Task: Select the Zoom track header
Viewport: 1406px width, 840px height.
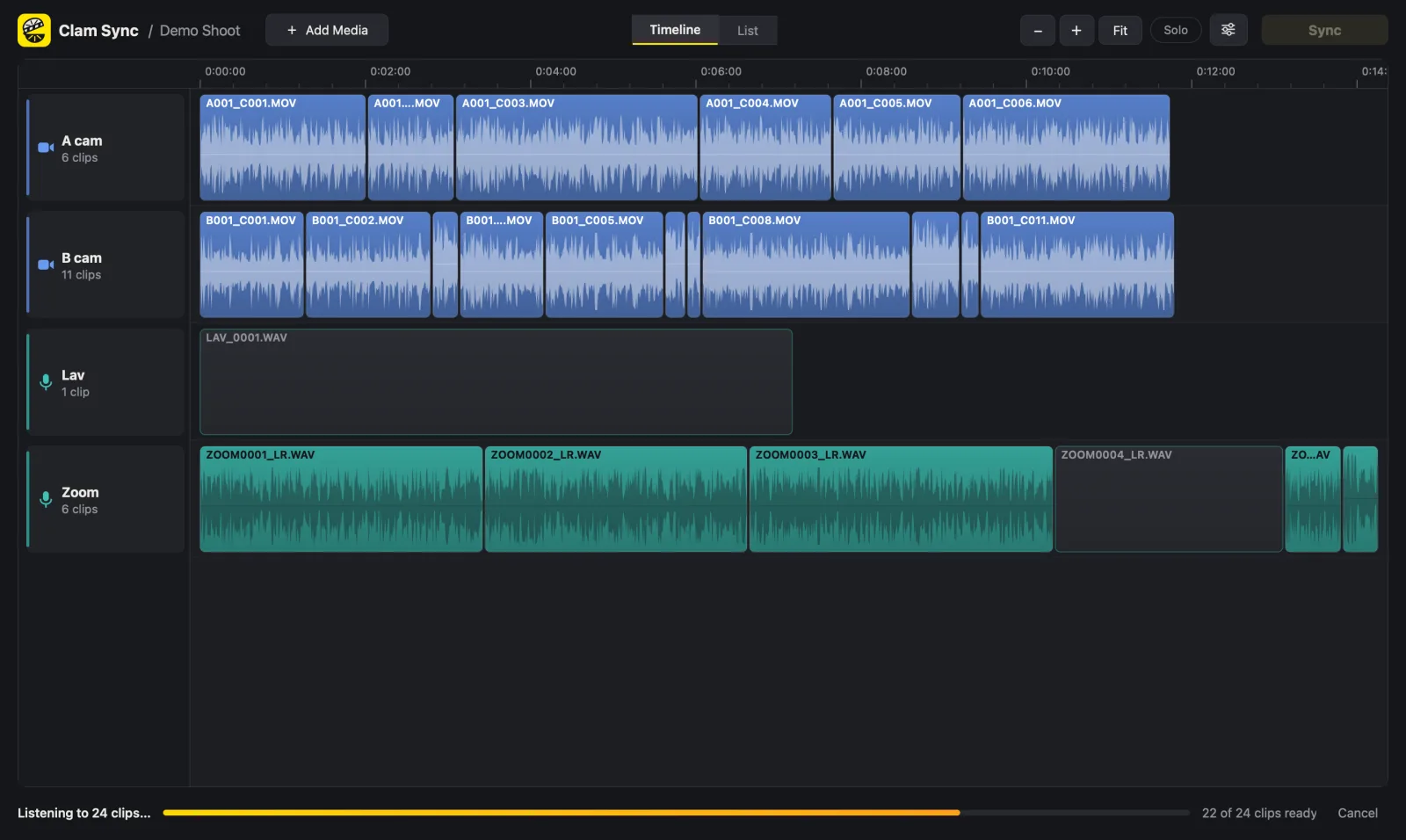Action: coord(105,499)
